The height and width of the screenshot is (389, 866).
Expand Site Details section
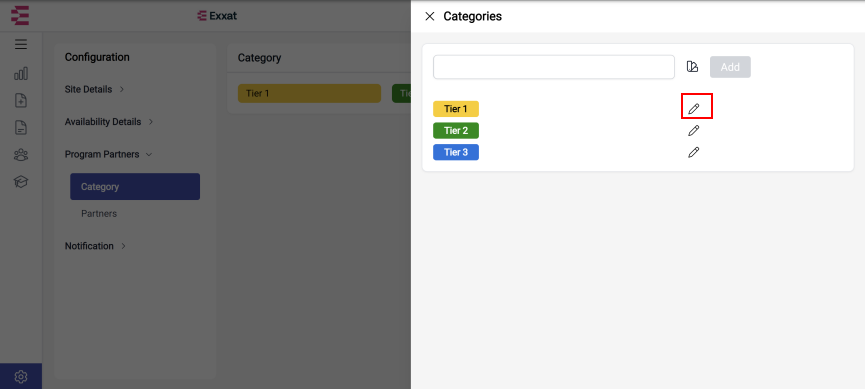tap(94, 89)
